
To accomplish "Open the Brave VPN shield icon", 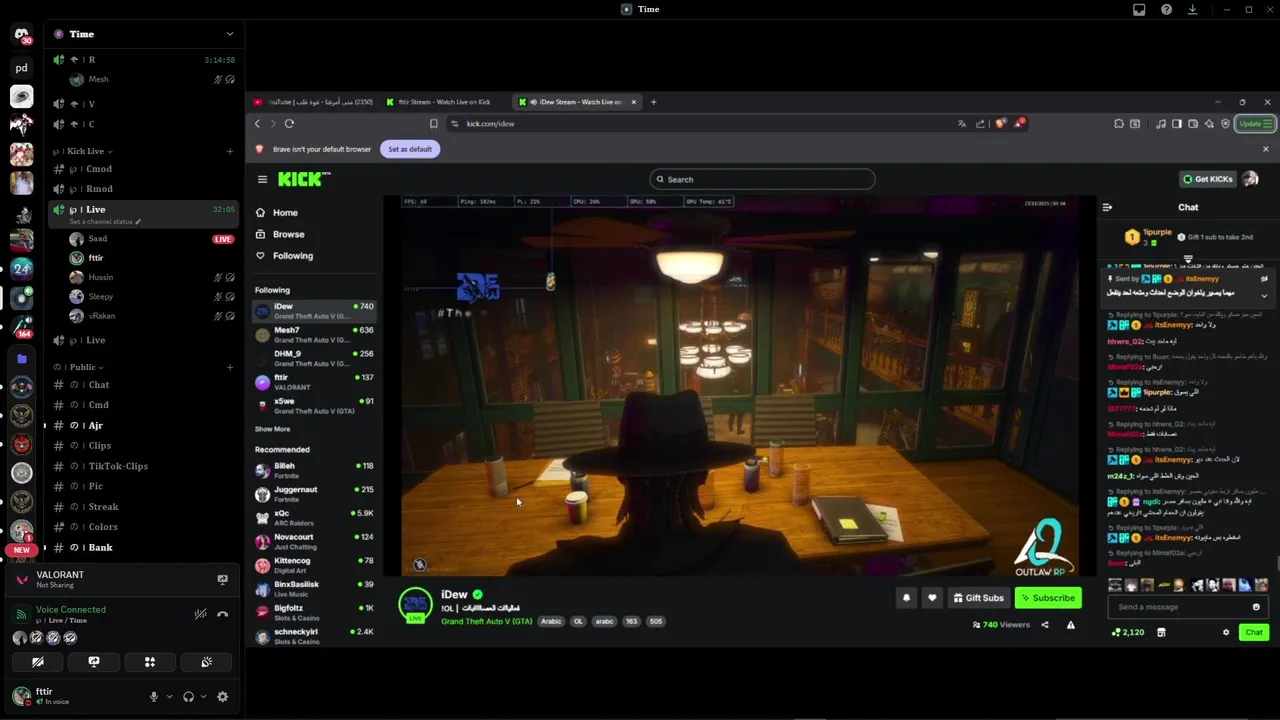I will click(x=1225, y=124).
